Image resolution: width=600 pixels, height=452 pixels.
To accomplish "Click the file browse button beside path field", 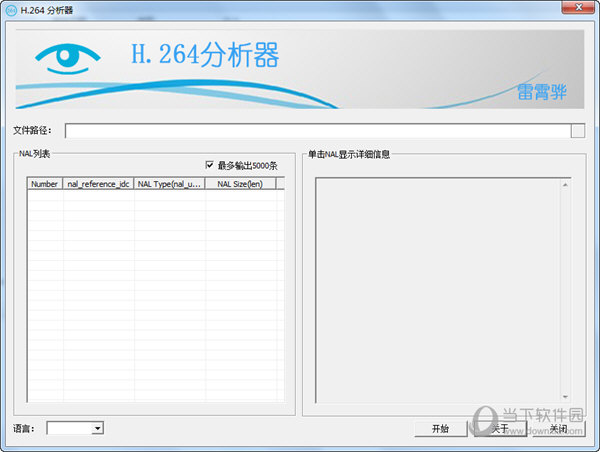I will (578, 131).
